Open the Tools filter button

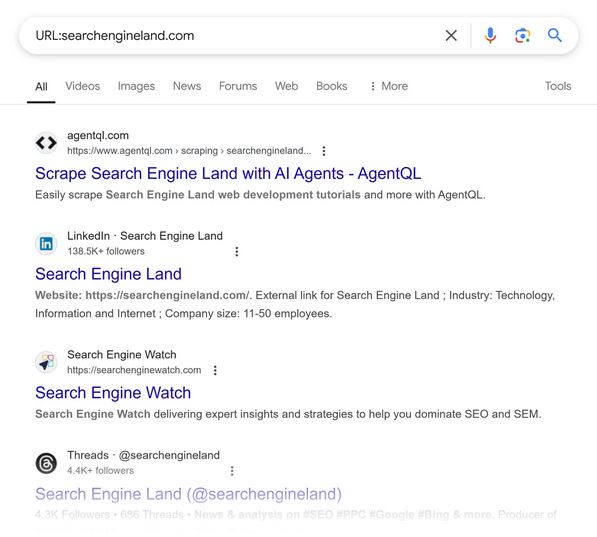tap(558, 86)
